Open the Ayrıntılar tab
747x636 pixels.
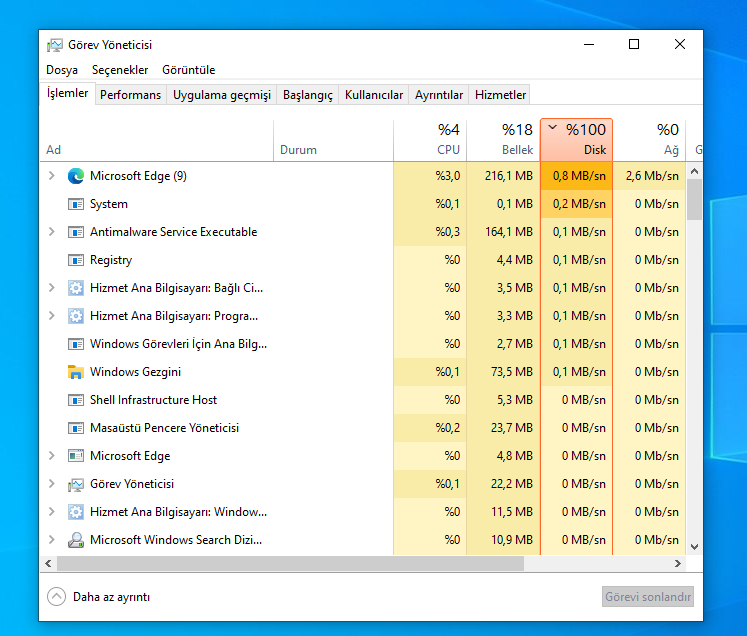tap(439, 95)
